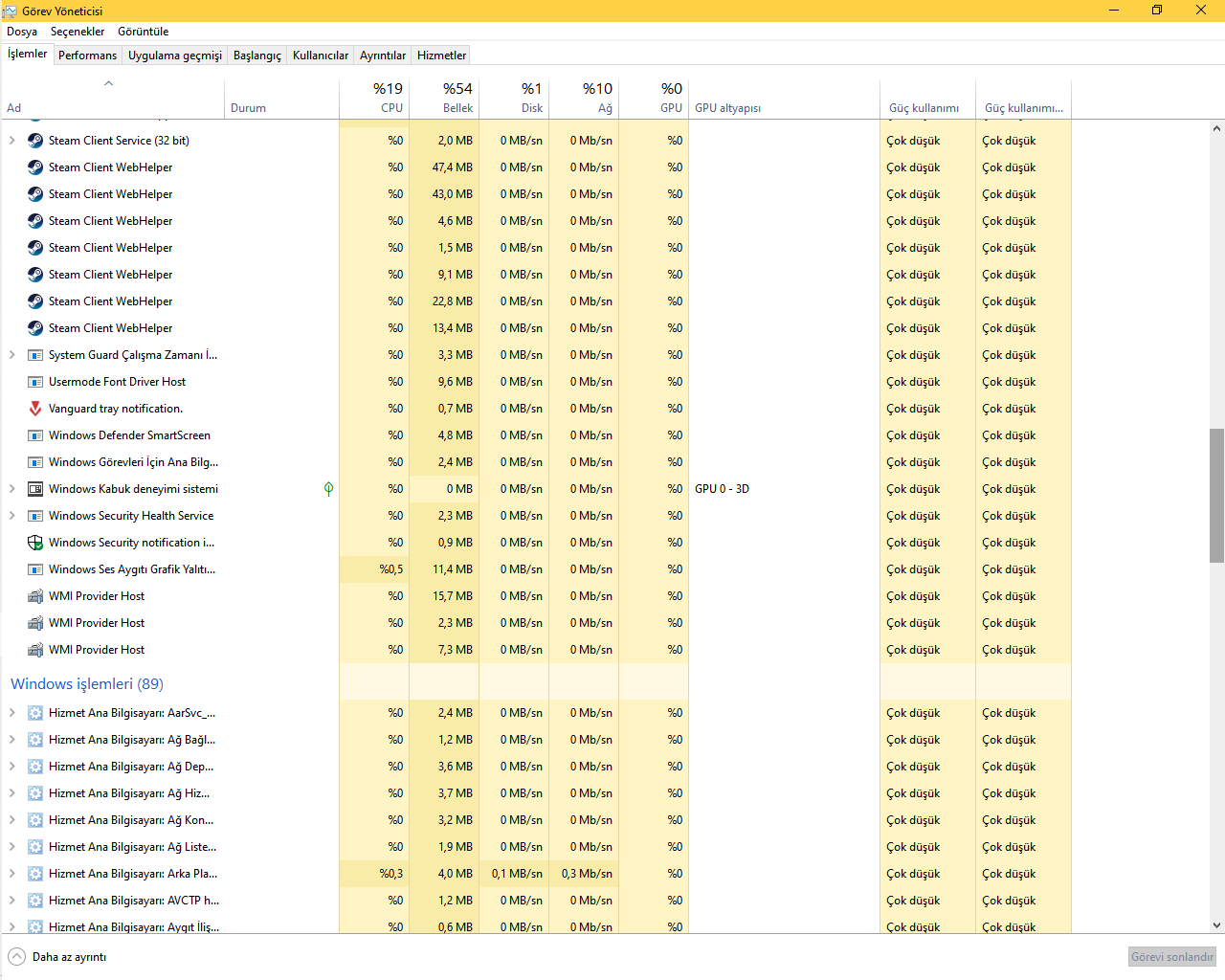
Task: Switch to the Uygulama geçmişi tab
Action: [x=175, y=56]
